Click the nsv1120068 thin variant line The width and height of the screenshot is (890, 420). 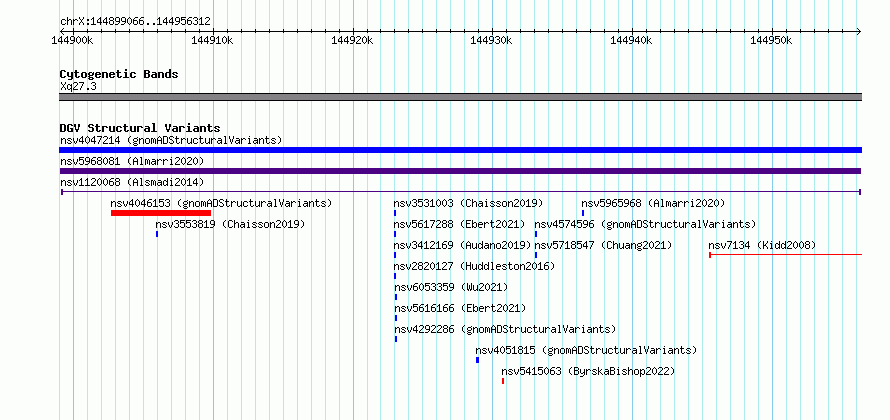pos(460,192)
